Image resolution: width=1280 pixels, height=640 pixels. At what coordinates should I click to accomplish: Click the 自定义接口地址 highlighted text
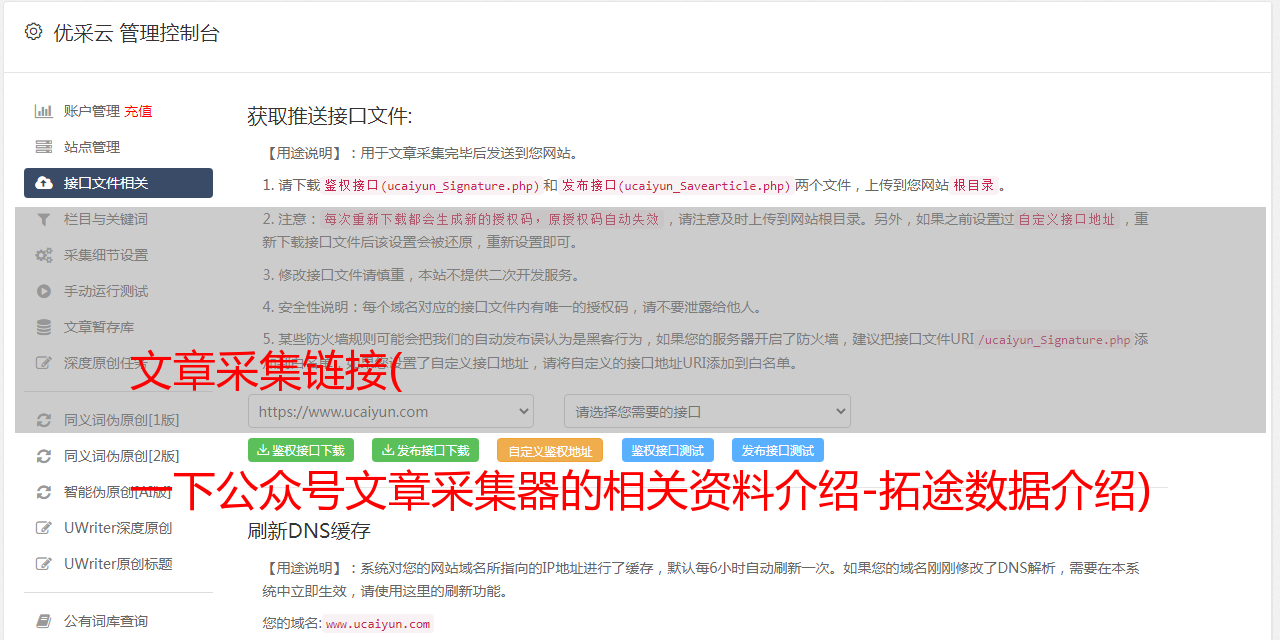pyautogui.click(x=1067, y=219)
